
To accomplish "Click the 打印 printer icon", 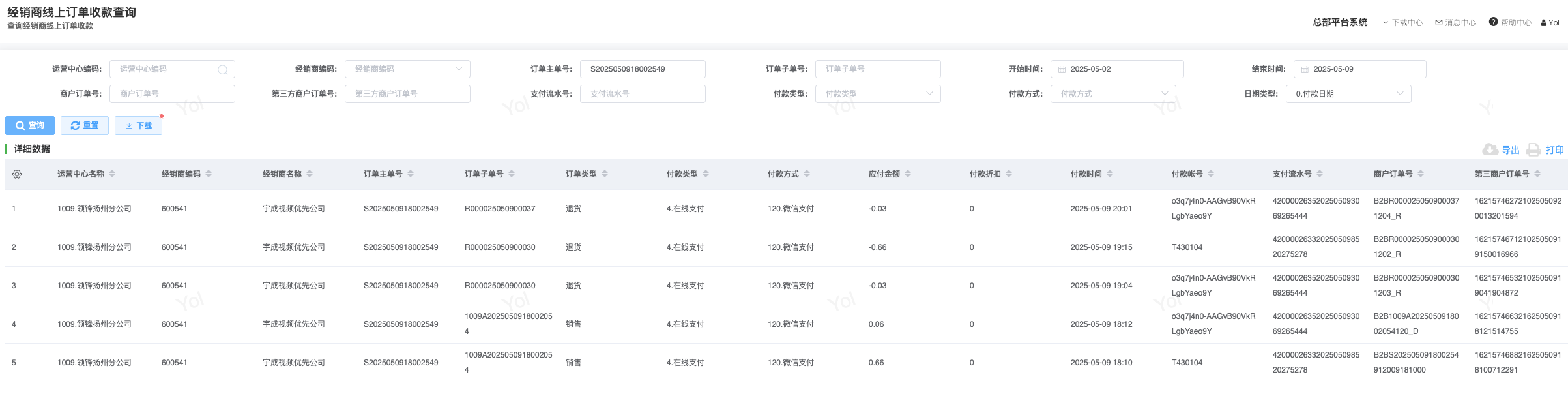I will click(1534, 150).
